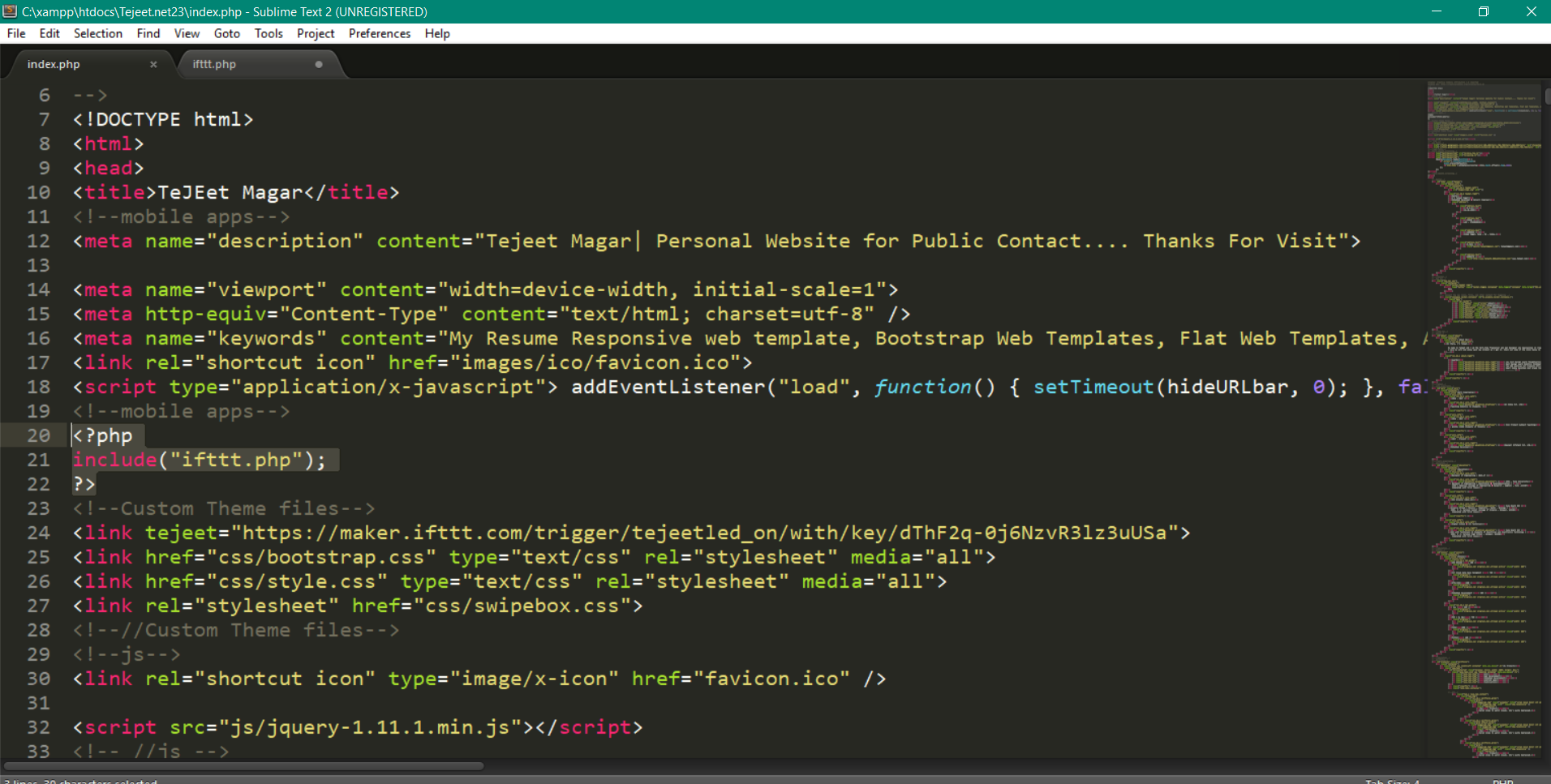1551x784 pixels.
Task: Click the horizontal scrollbar thumb
Action: [x=245, y=765]
